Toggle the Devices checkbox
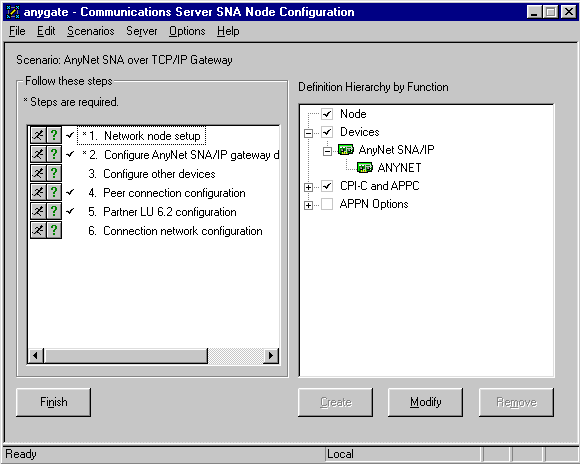Image resolution: width=580 pixels, height=464 pixels. [327, 132]
